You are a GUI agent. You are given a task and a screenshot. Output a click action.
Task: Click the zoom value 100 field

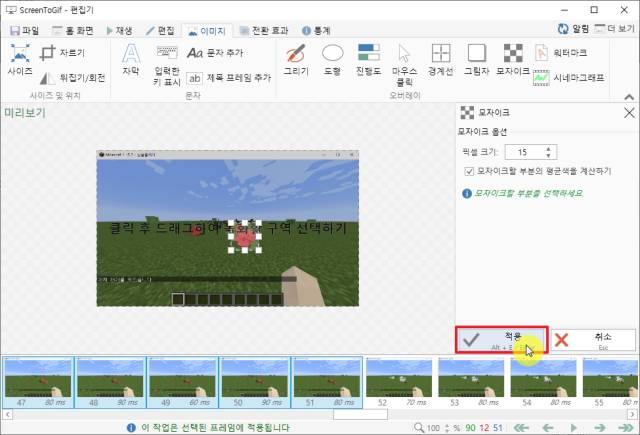tap(433, 428)
